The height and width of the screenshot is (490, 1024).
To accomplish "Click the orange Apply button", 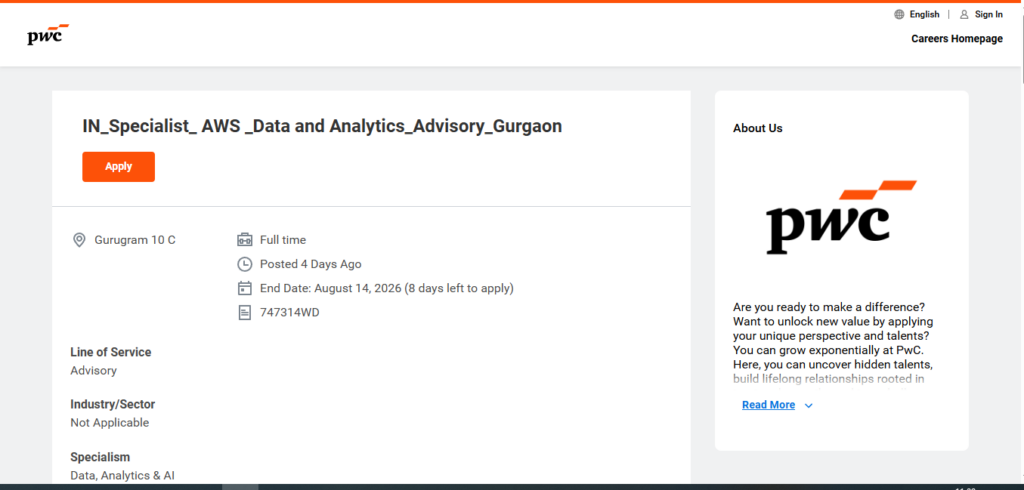I will coord(118,167).
